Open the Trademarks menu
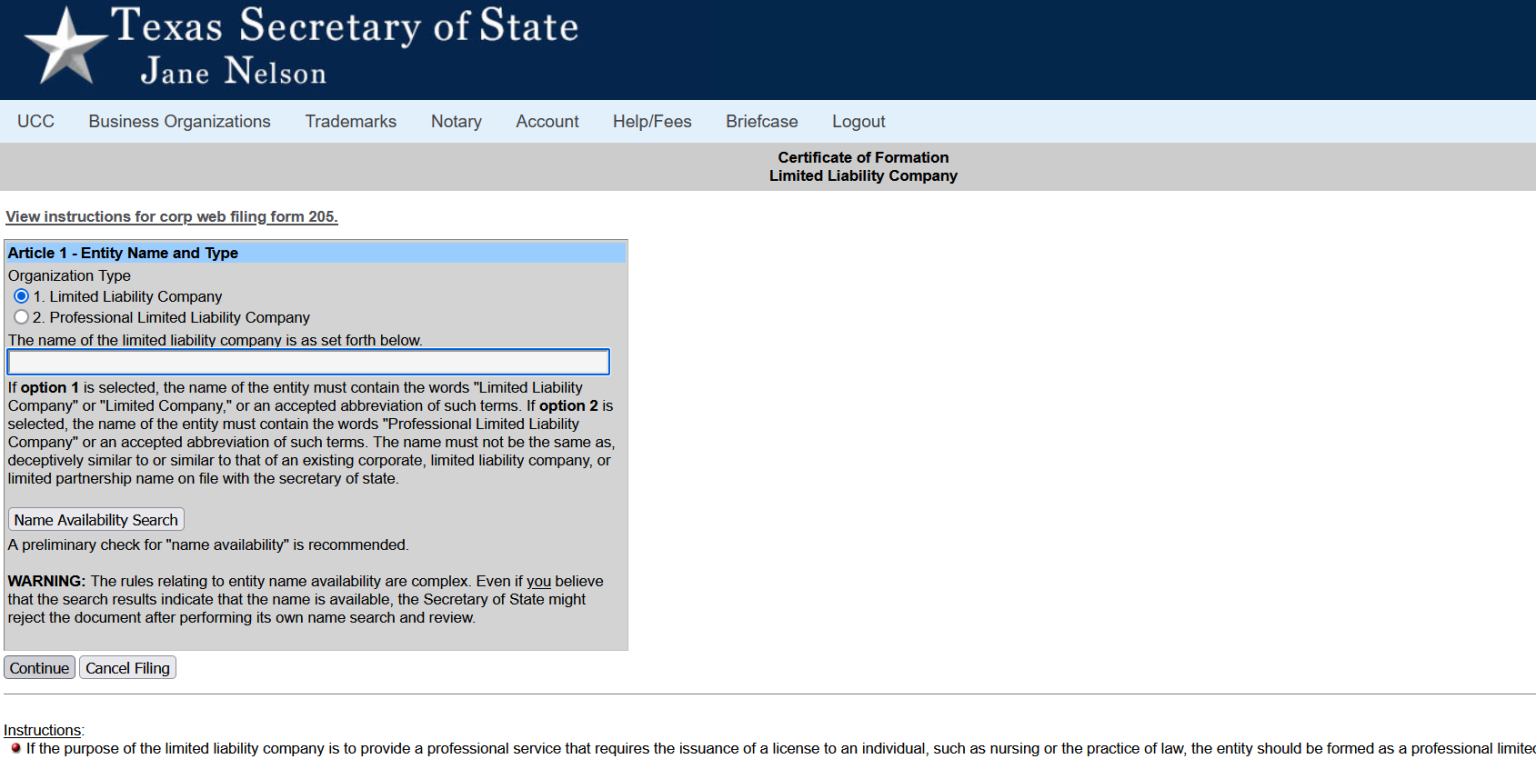Screen dimensions: 1536x769 tap(350, 121)
